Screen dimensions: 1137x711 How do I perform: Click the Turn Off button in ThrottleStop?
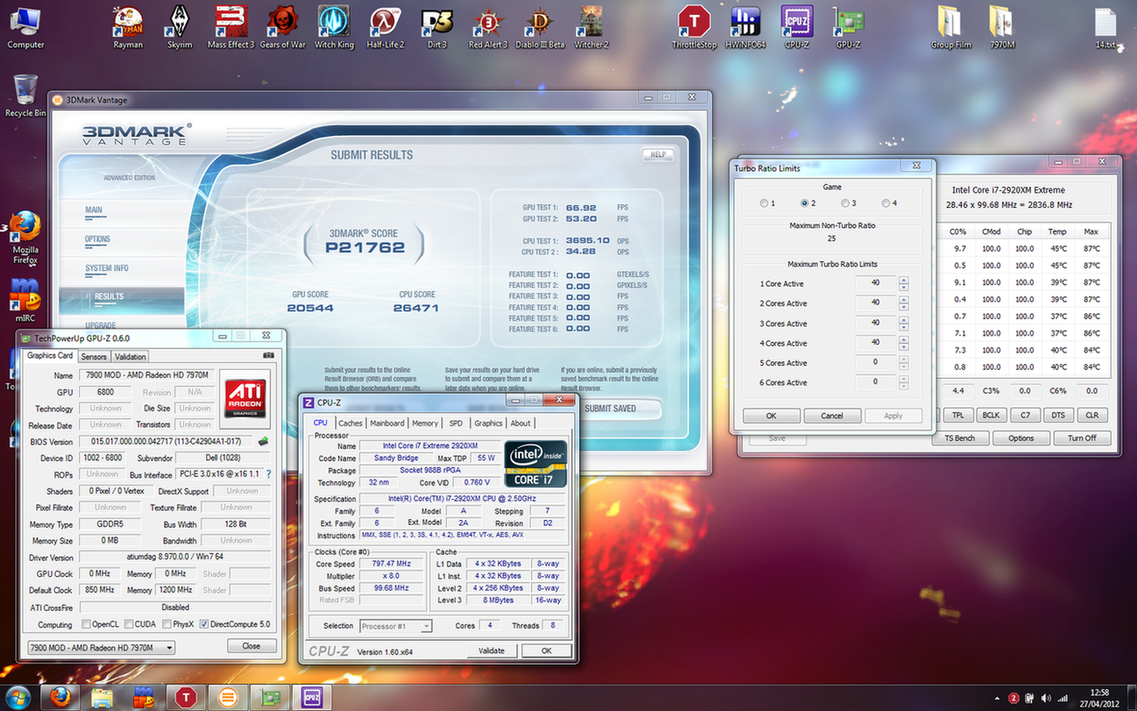(x=1082, y=438)
